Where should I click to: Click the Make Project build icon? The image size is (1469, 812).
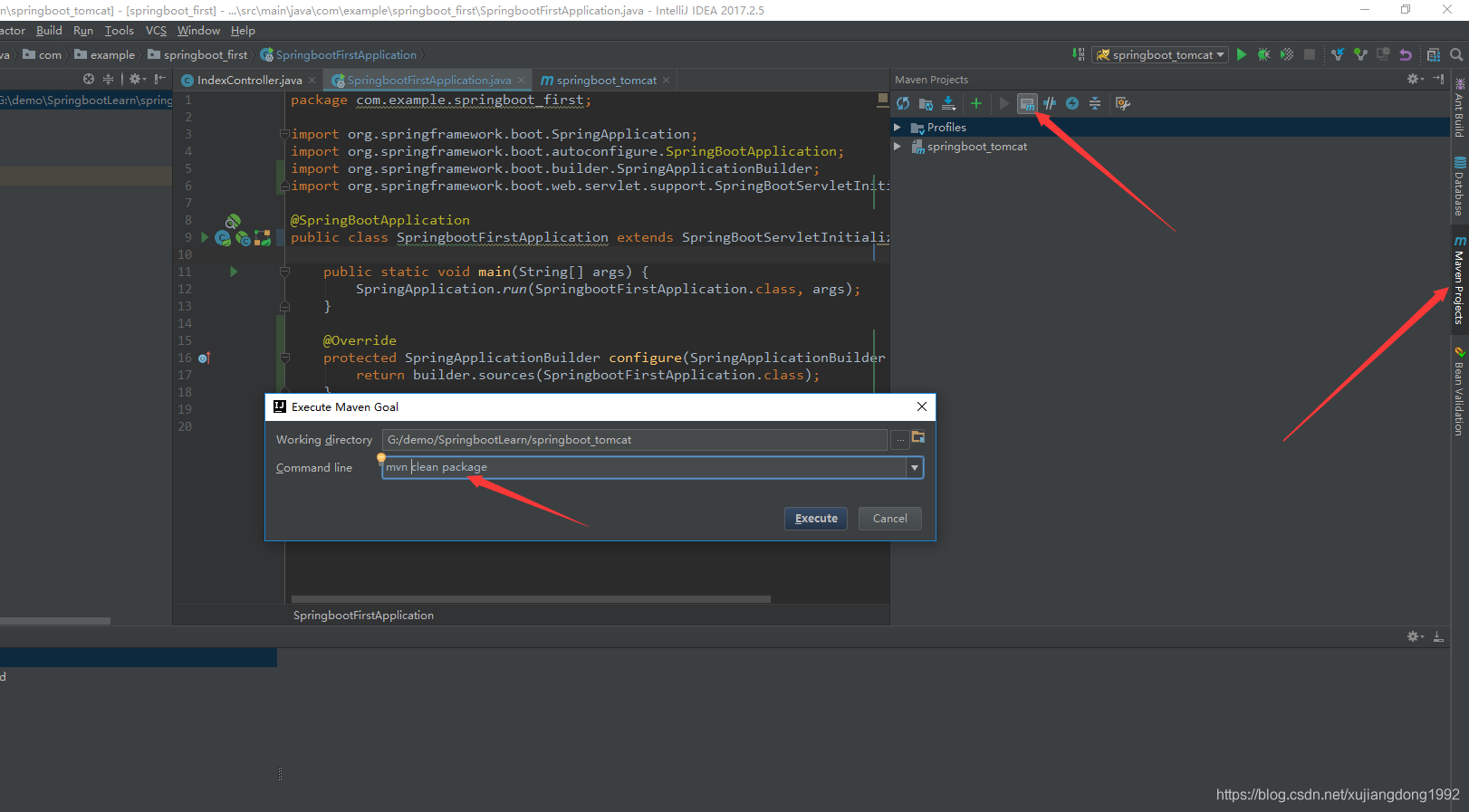pos(1078,54)
